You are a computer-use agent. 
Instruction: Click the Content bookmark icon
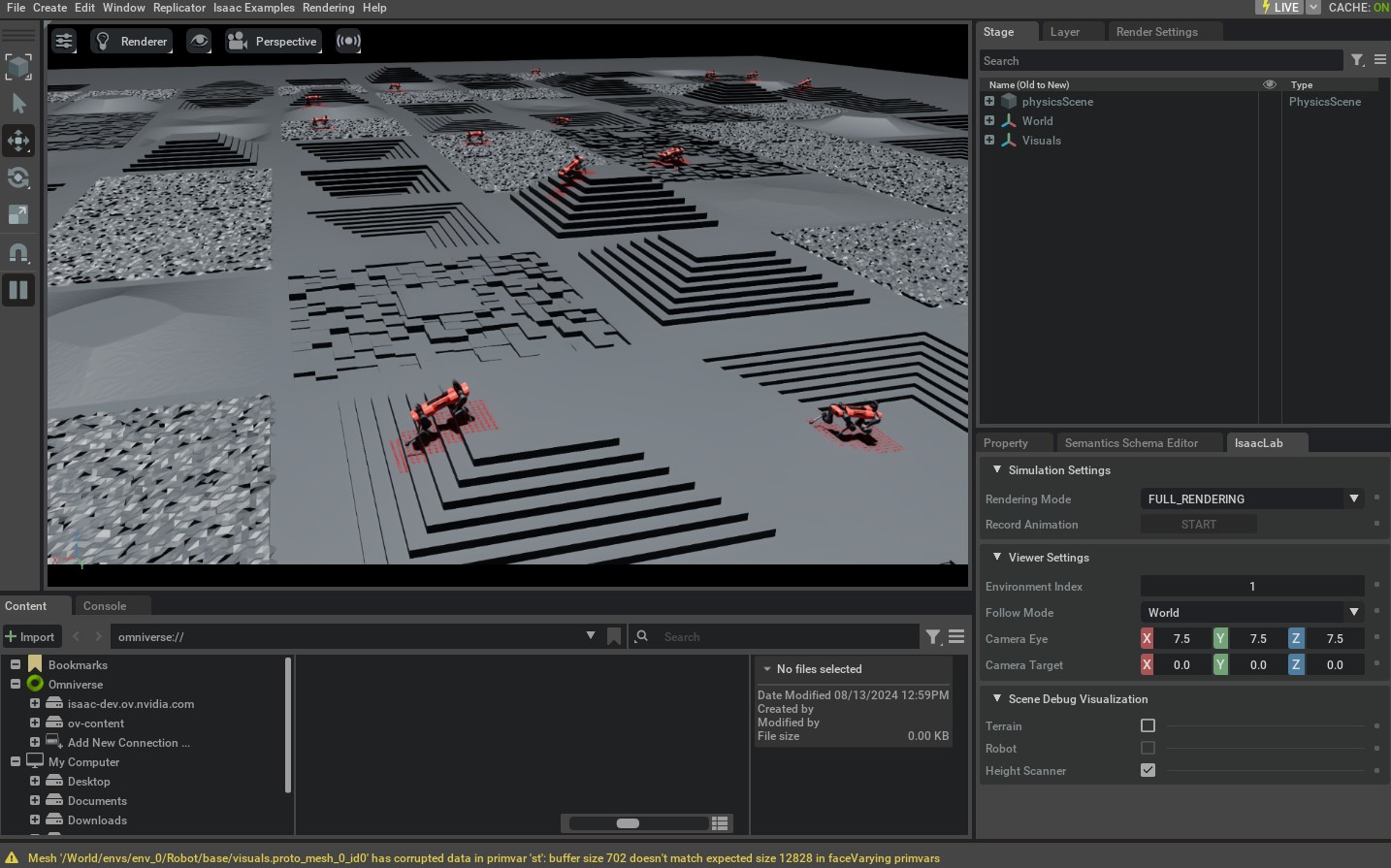click(614, 636)
